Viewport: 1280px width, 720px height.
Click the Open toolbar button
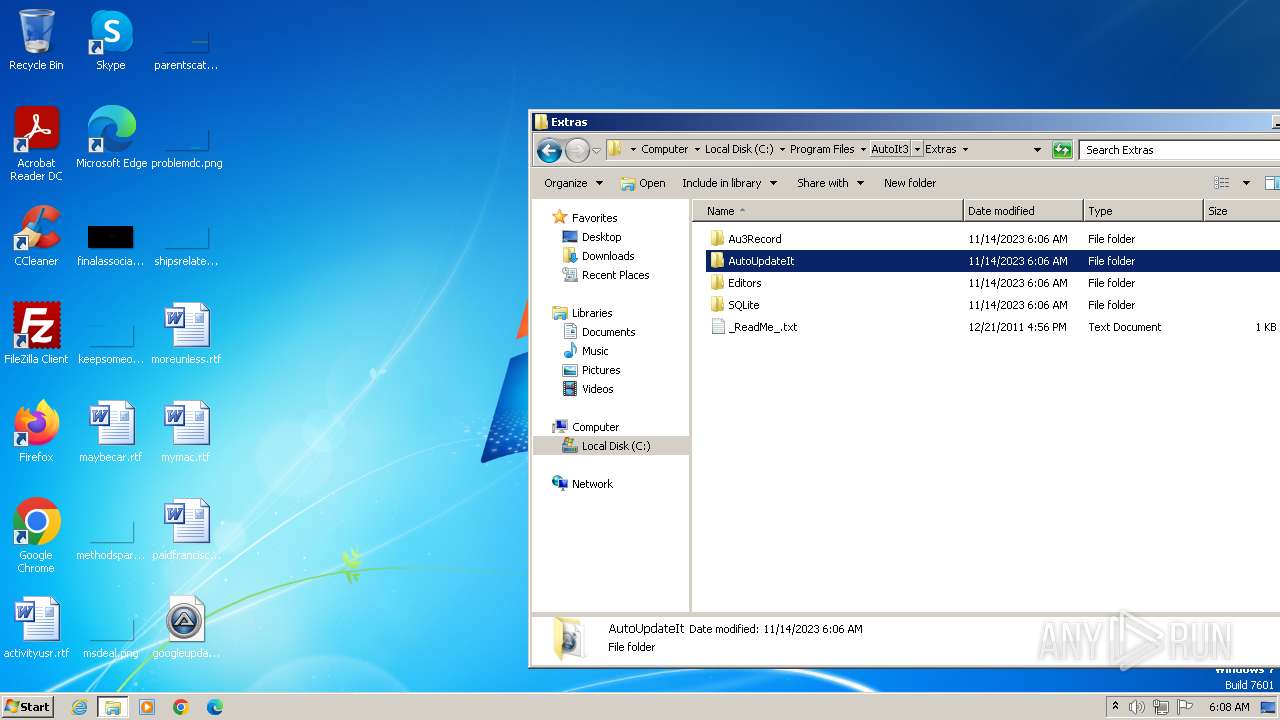643,183
